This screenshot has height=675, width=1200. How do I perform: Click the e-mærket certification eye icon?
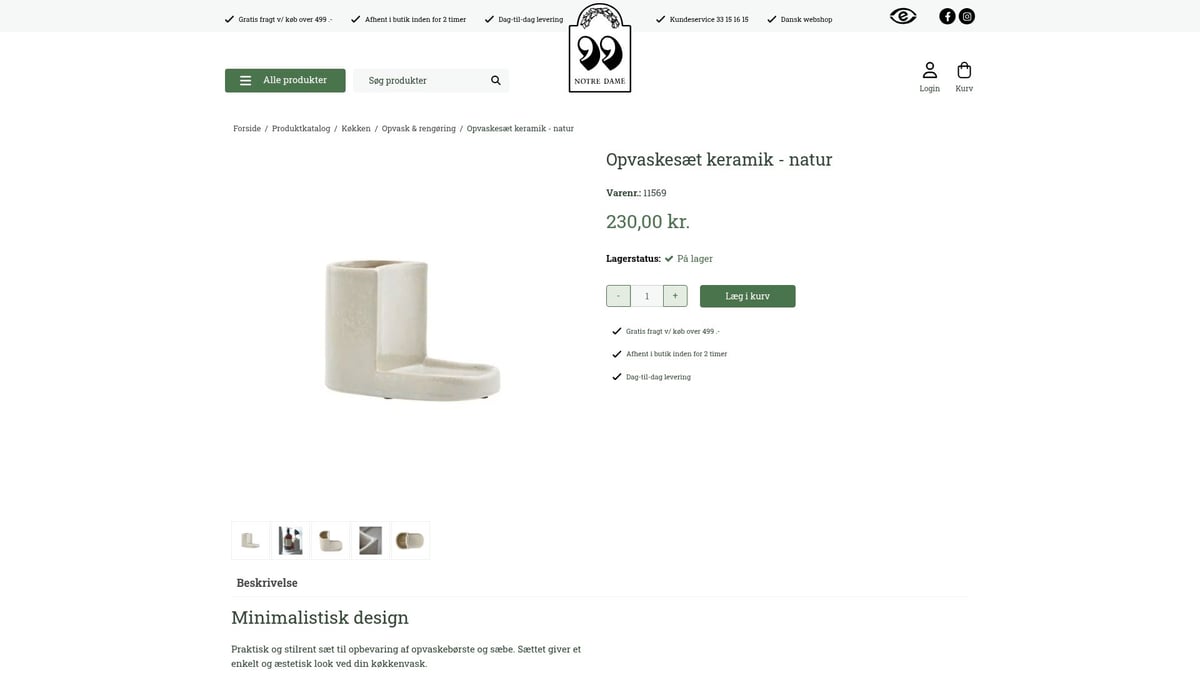click(903, 16)
